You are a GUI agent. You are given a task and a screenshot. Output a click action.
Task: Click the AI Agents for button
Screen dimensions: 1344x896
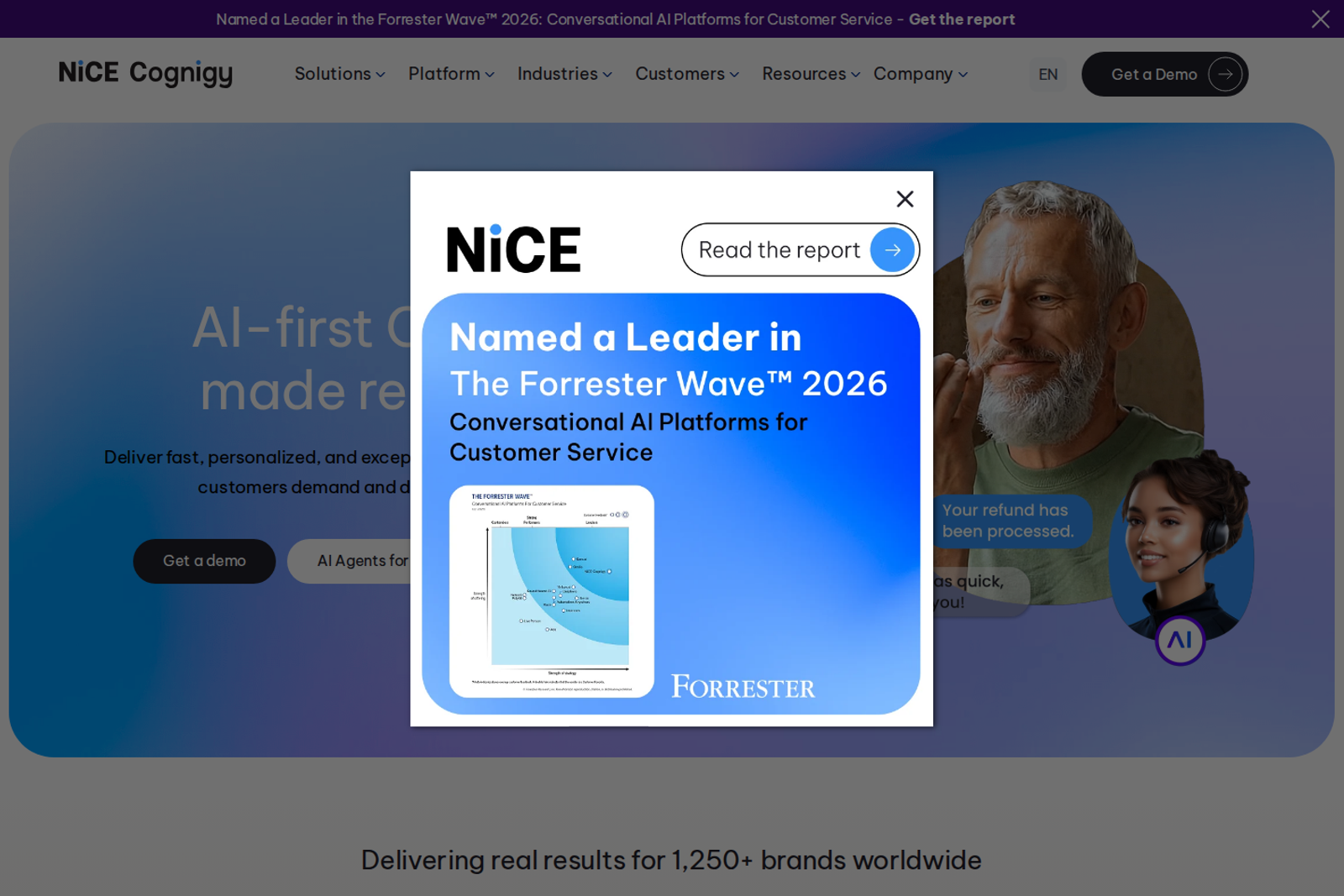[x=349, y=561]
